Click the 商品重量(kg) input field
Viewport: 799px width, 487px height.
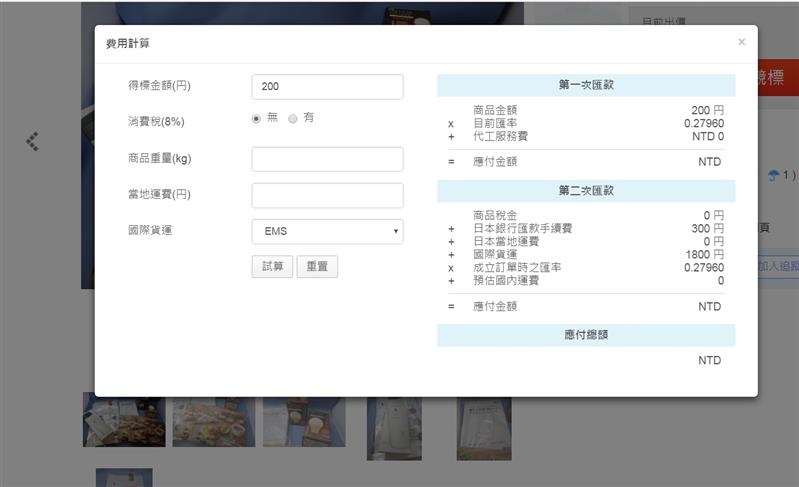tap(327, 159)
